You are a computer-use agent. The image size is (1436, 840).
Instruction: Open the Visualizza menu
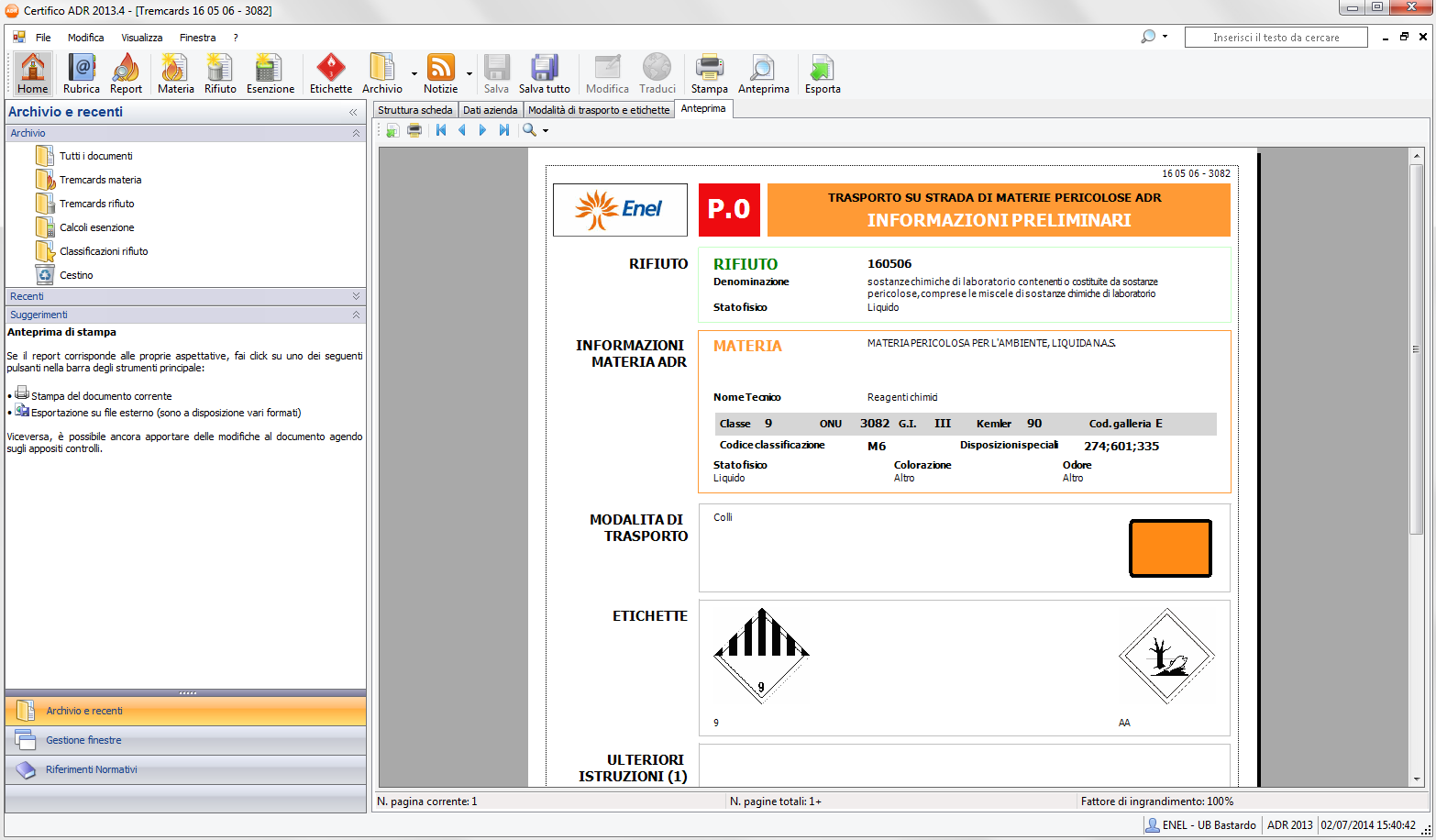141,38
